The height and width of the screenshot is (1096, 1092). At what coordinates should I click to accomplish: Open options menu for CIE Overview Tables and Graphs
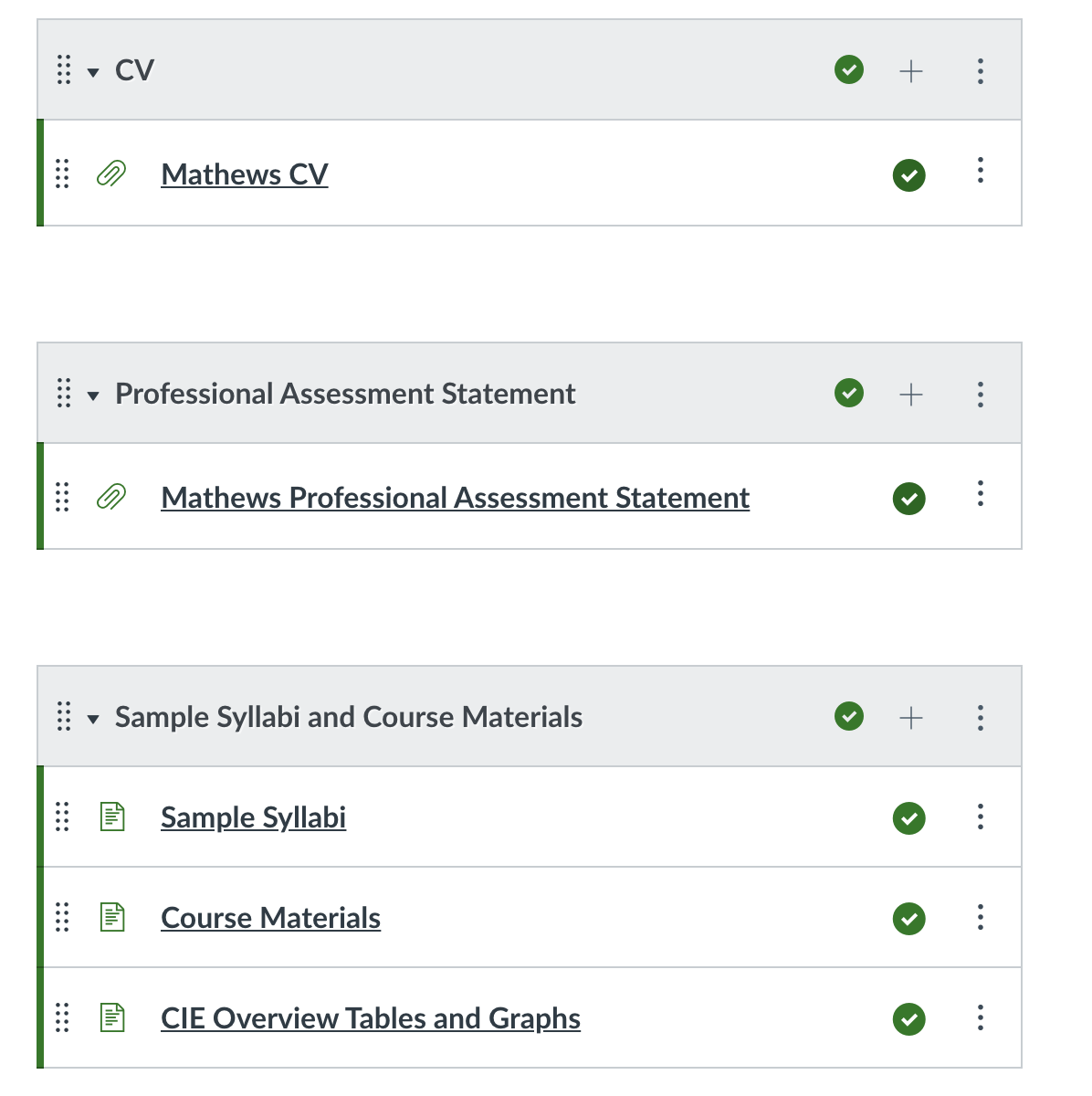point(981,1017)
